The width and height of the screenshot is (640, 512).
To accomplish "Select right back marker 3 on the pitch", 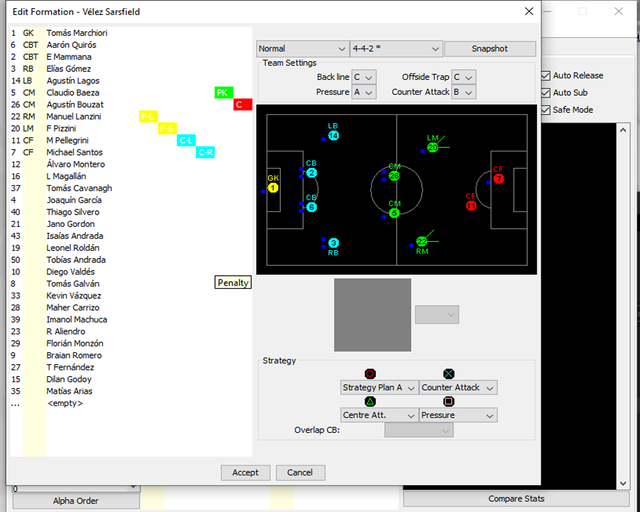I will [x=333, y=243].
